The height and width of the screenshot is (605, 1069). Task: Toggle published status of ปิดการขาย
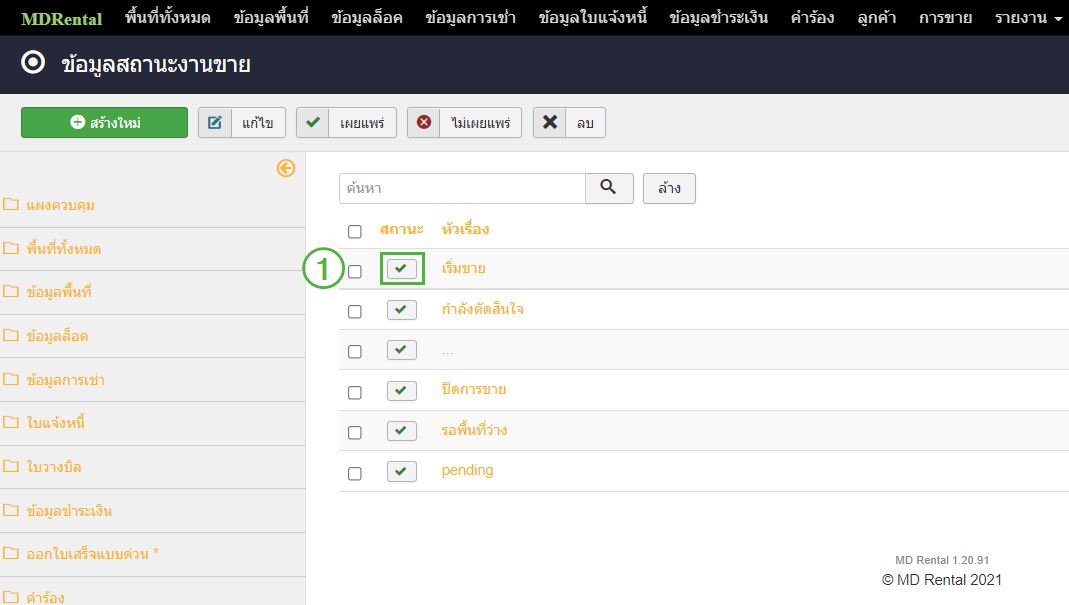coord(402,391)
